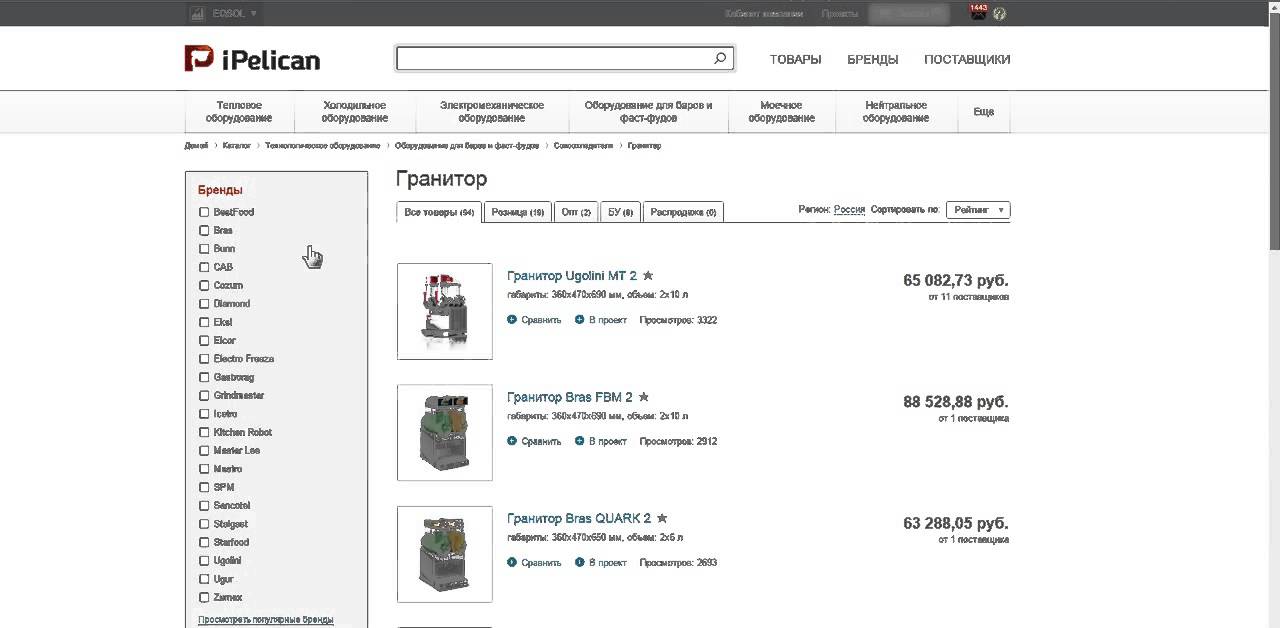This screenshot has height=628, width=1280.
Task: Open the Гранитор Ugolini MT 2 product link
Action: (572, 275)
